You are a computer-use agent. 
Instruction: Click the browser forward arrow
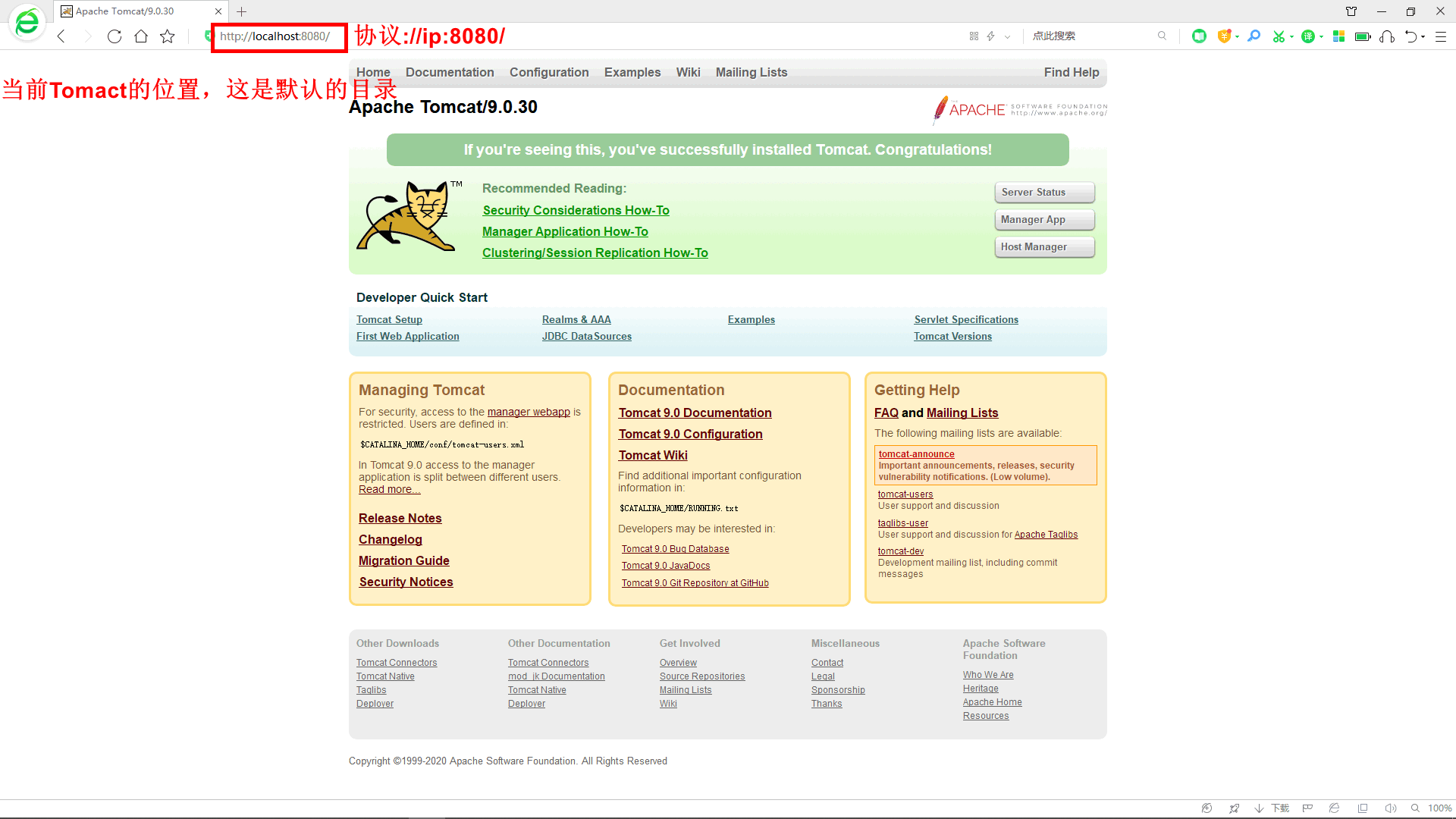pyautogui.click(x=88, y=36)
